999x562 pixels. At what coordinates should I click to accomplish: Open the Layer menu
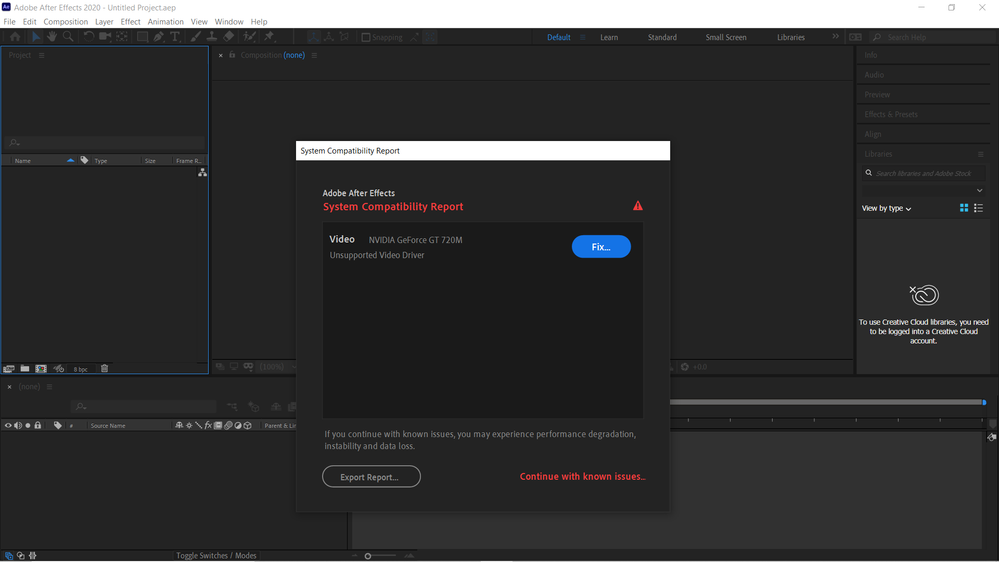tap(104, 22)
